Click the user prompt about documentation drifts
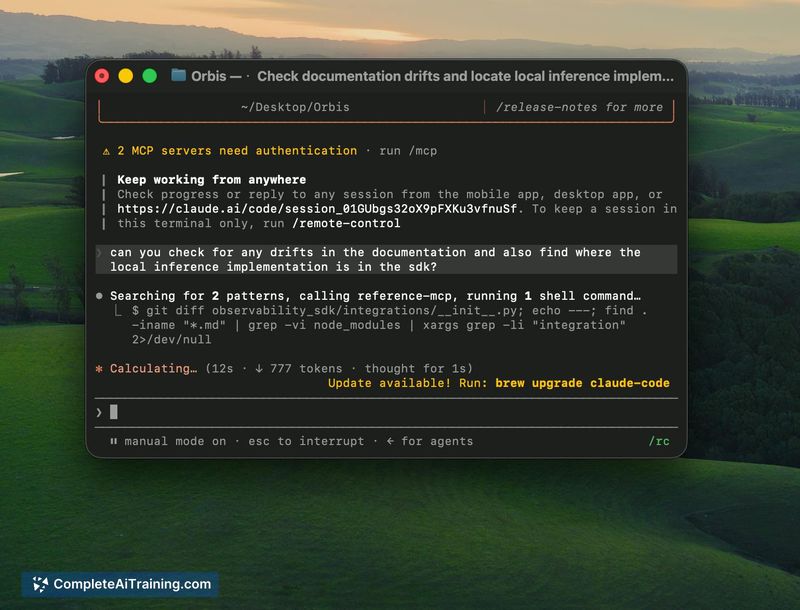 coord(386,259)
